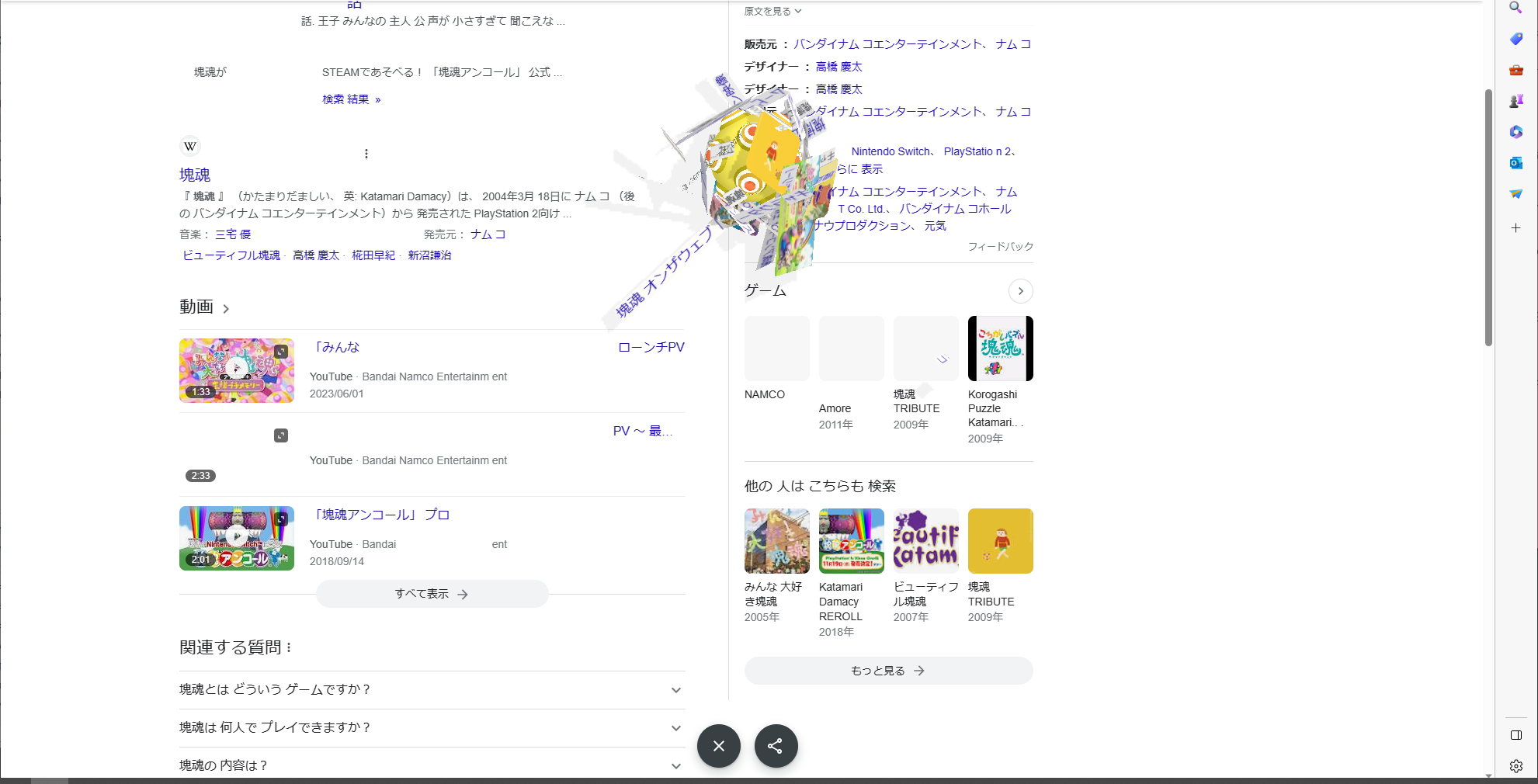Click the plus icon to customize sidebar

[x=1515, y=228]
